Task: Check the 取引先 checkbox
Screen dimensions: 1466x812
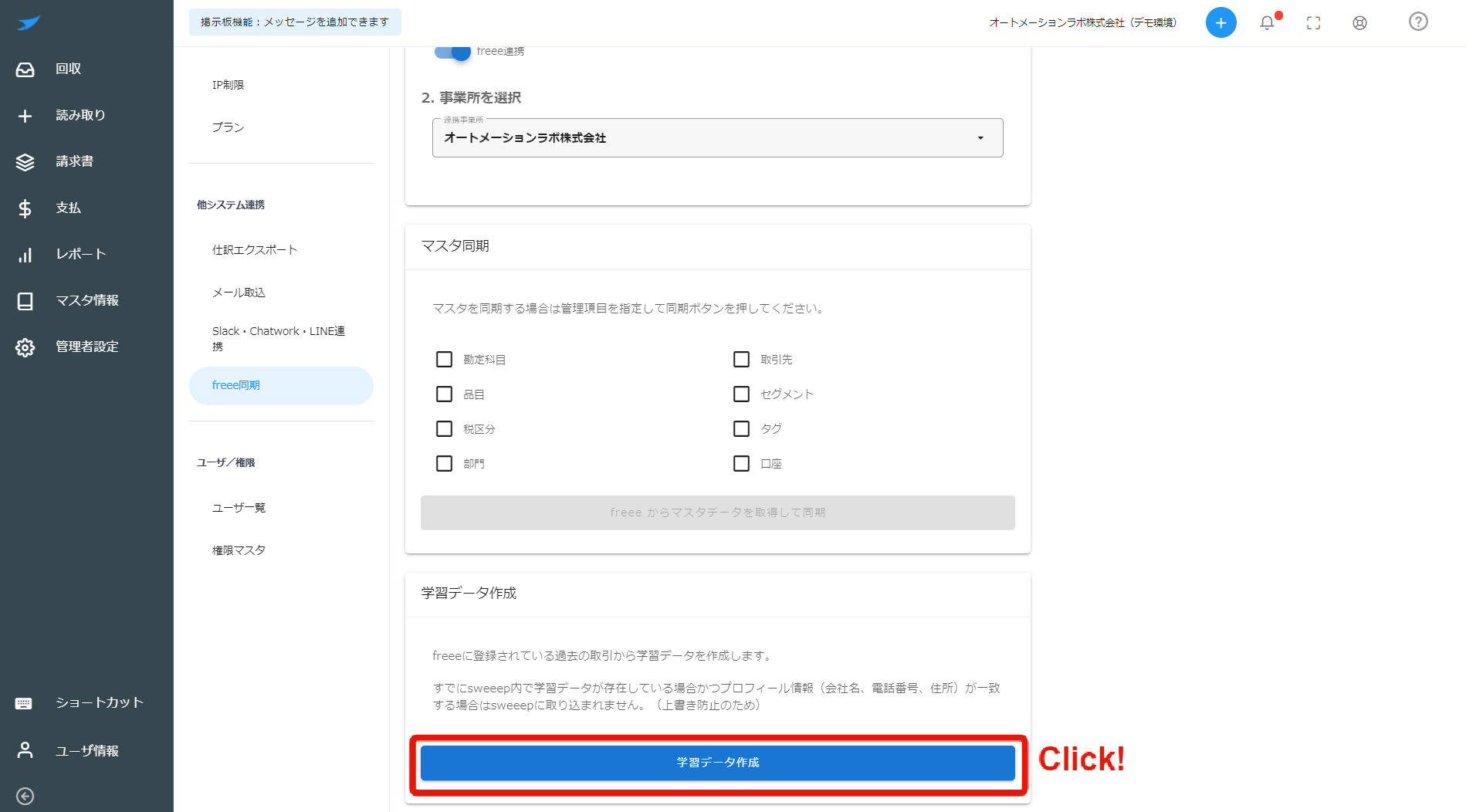Action: point(741,359)
